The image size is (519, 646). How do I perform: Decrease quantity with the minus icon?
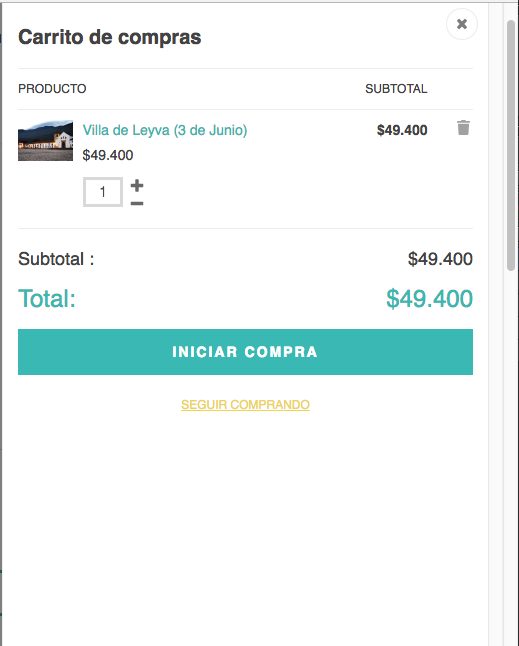coord(137,203)
